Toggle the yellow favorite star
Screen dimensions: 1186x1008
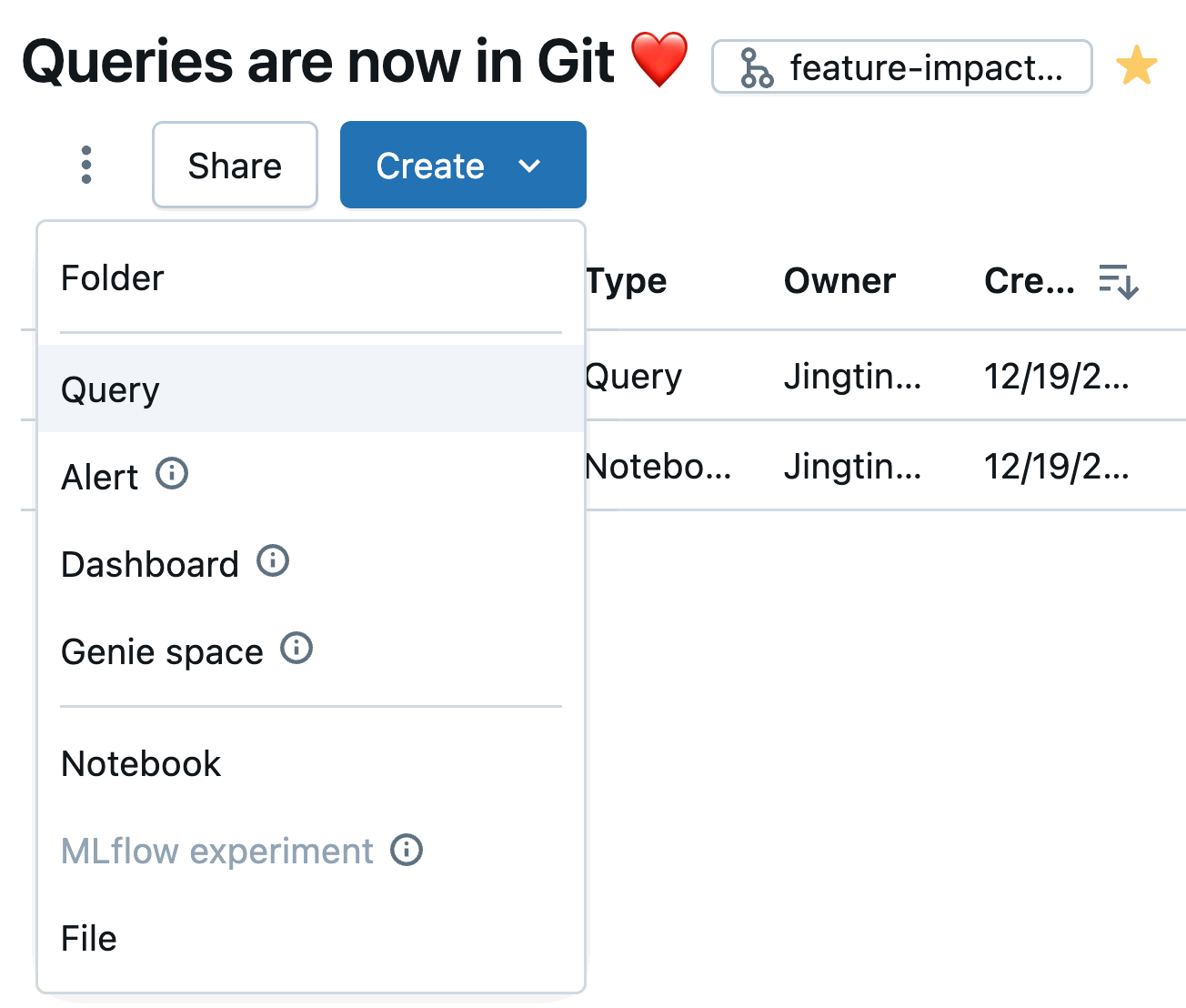(1137, 66)
